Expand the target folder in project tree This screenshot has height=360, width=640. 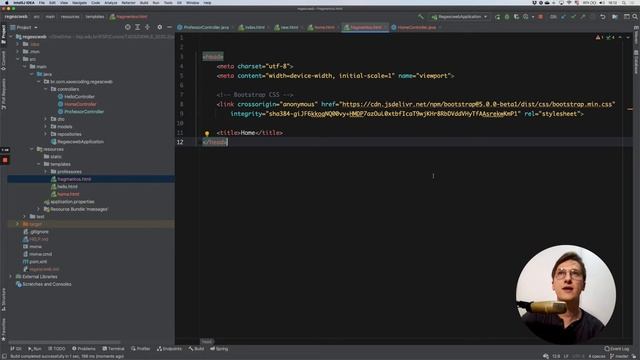[18, 224]
